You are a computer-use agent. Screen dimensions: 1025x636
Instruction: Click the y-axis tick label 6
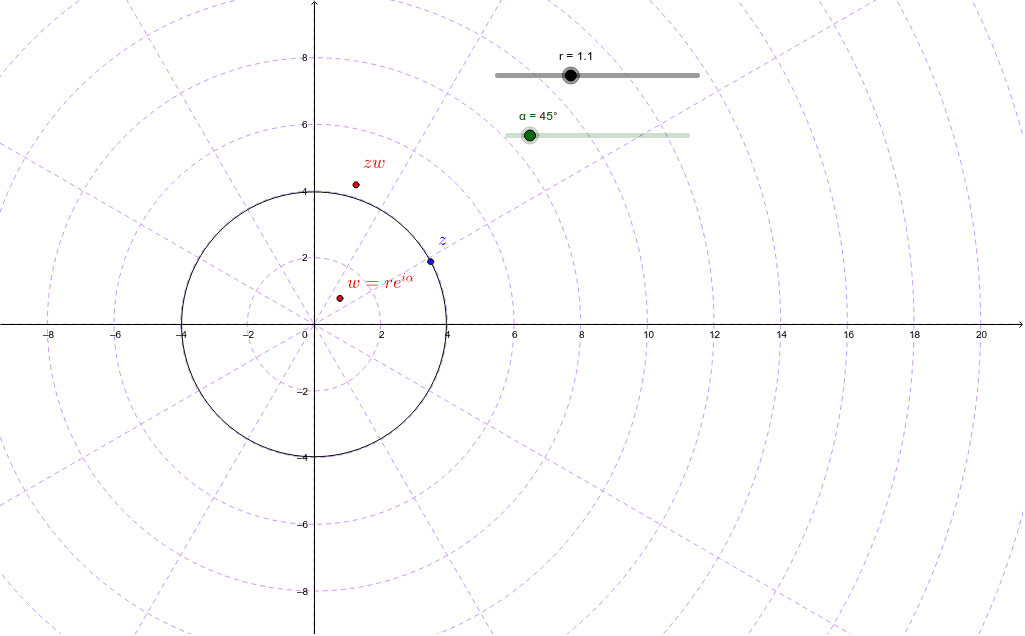click(x=304, y=125)
